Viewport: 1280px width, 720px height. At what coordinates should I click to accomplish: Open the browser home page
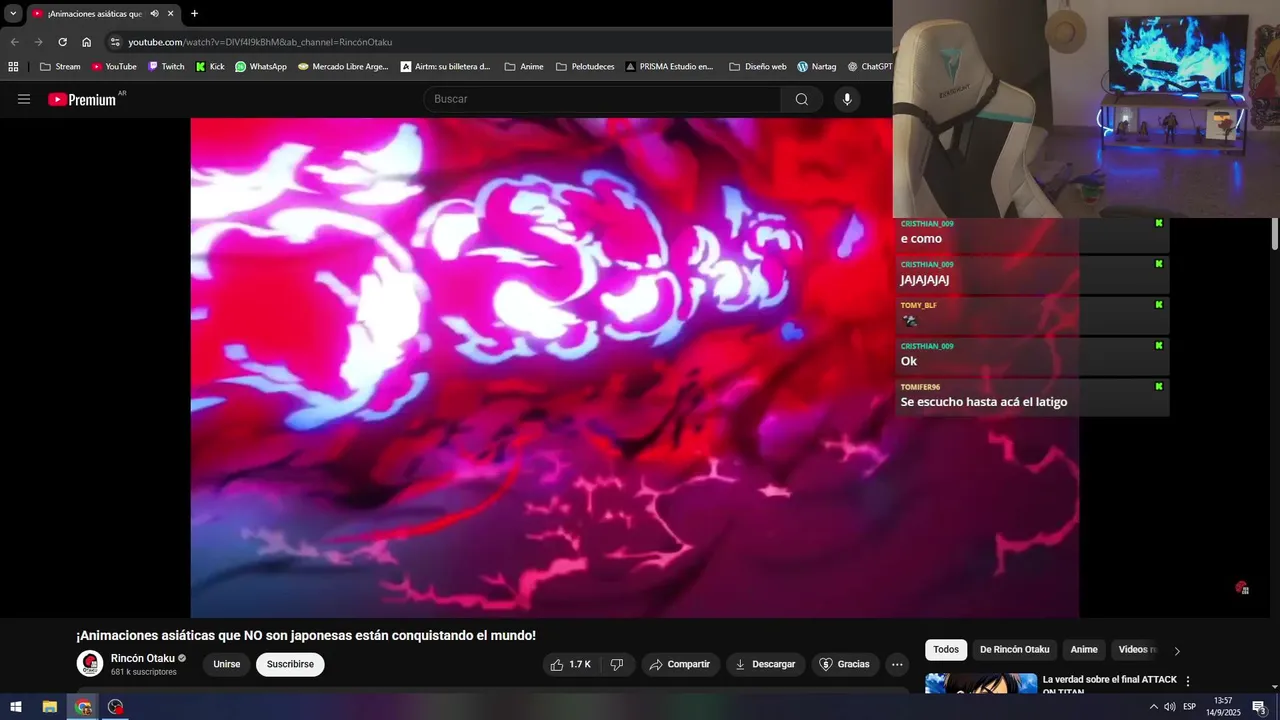click(x=86, y=42)
